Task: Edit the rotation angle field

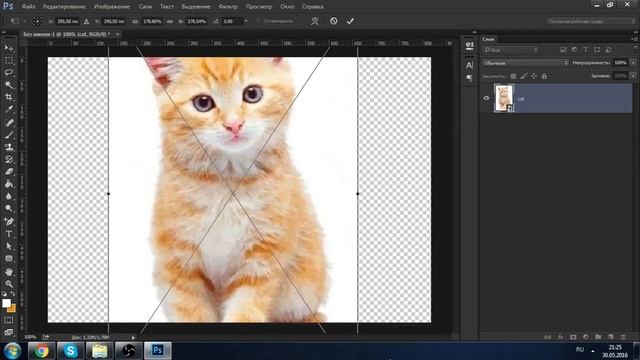Action: [x=232, y=21]
